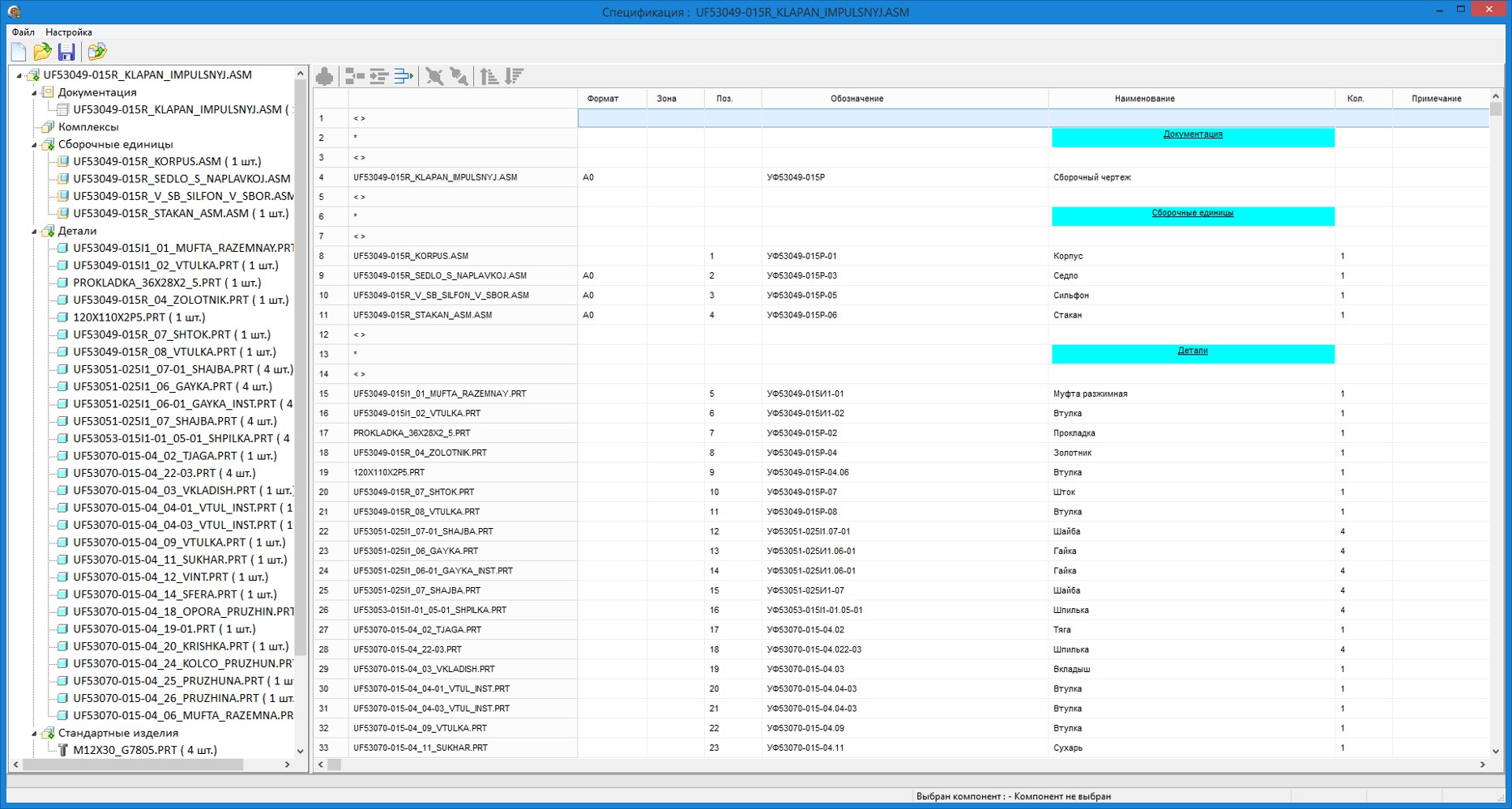Click the Сильфон name cell
Image resolution: width=1512 pixels, height=809 pixels.
pos(1191,296)
